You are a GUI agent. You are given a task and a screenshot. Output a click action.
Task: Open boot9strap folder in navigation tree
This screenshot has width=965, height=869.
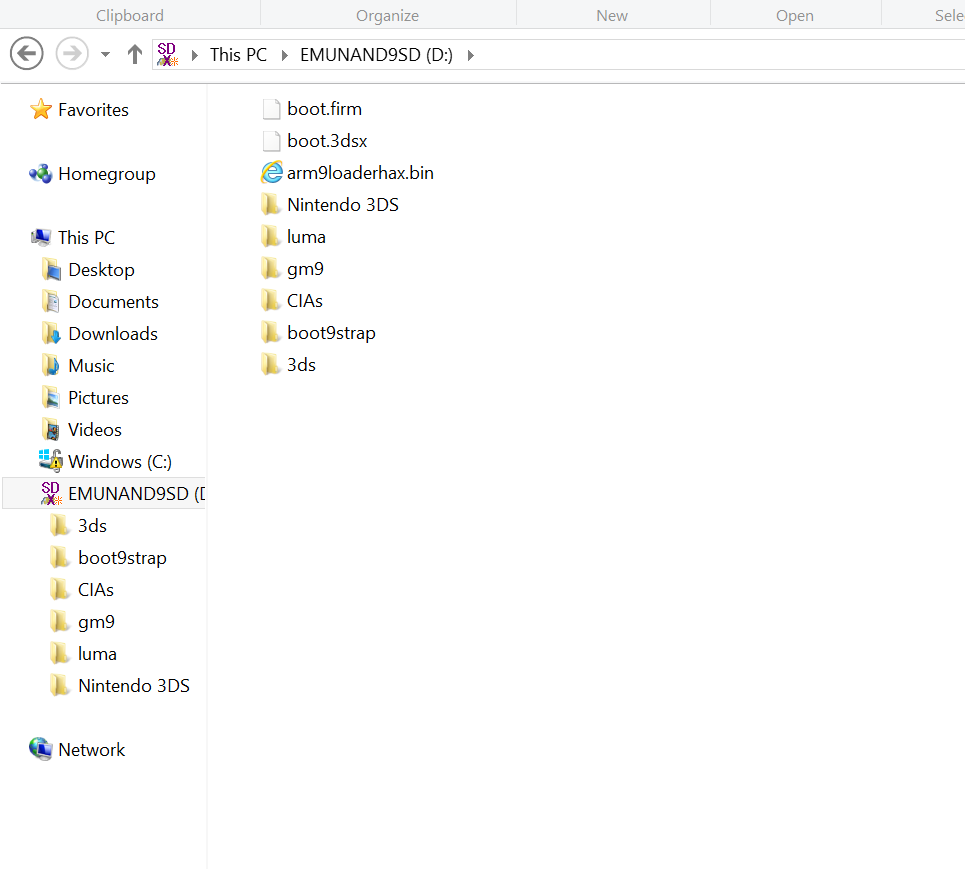[x=122, y=558]
